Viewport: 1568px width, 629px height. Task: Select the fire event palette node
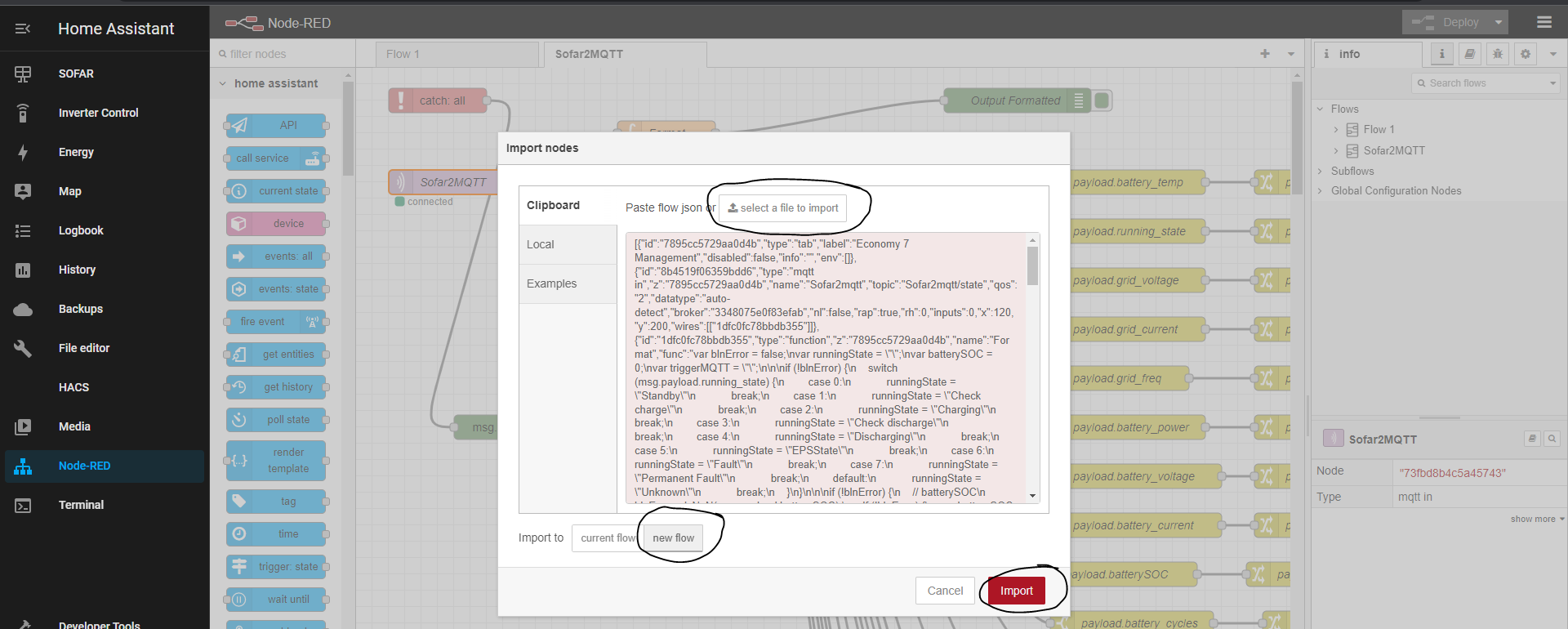(x=276, y=321)
